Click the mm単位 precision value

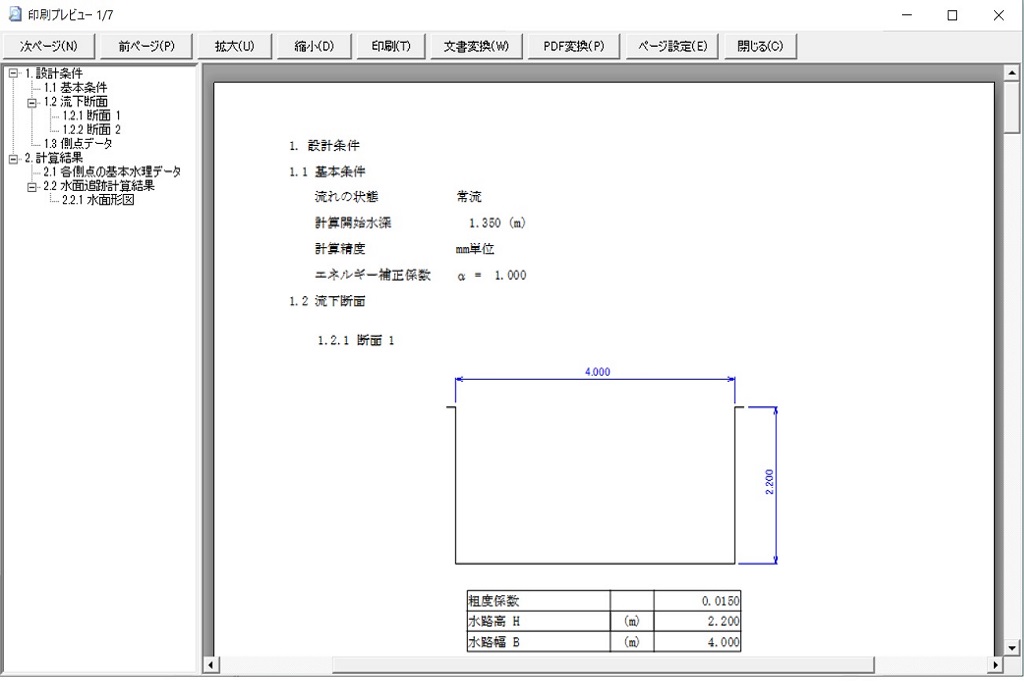[x=475, y=249]
